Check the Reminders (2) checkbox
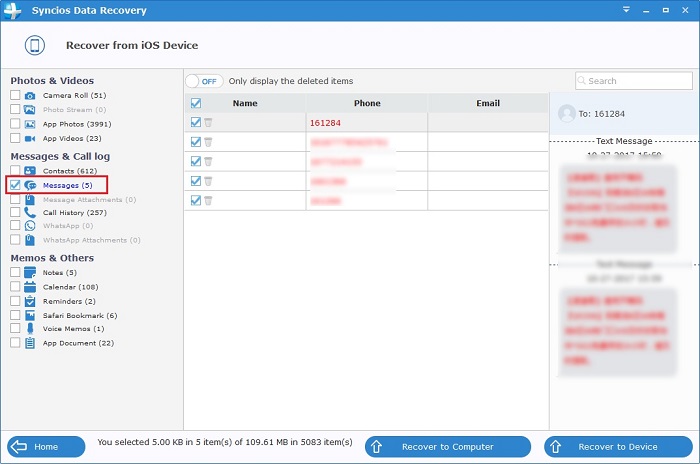 coord(15,301)
